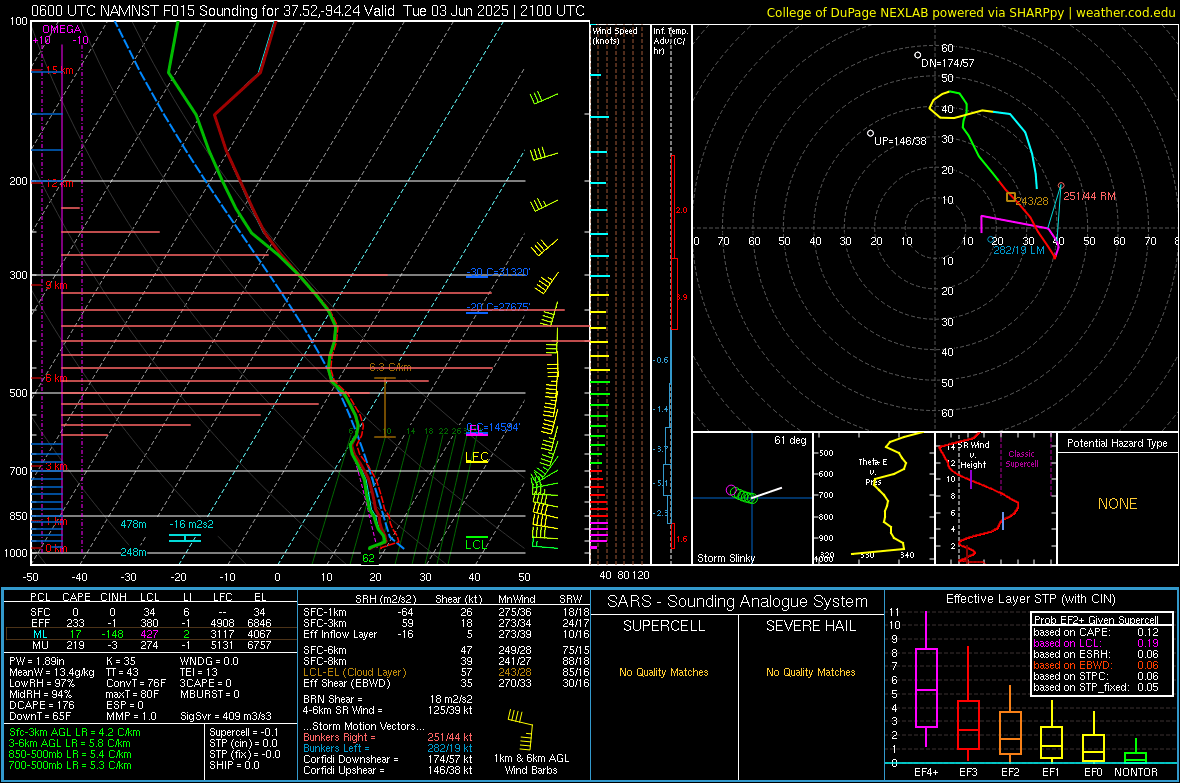Click the red based on EBWD probability
The image size is (1180, 783).
pos(1096,665)
